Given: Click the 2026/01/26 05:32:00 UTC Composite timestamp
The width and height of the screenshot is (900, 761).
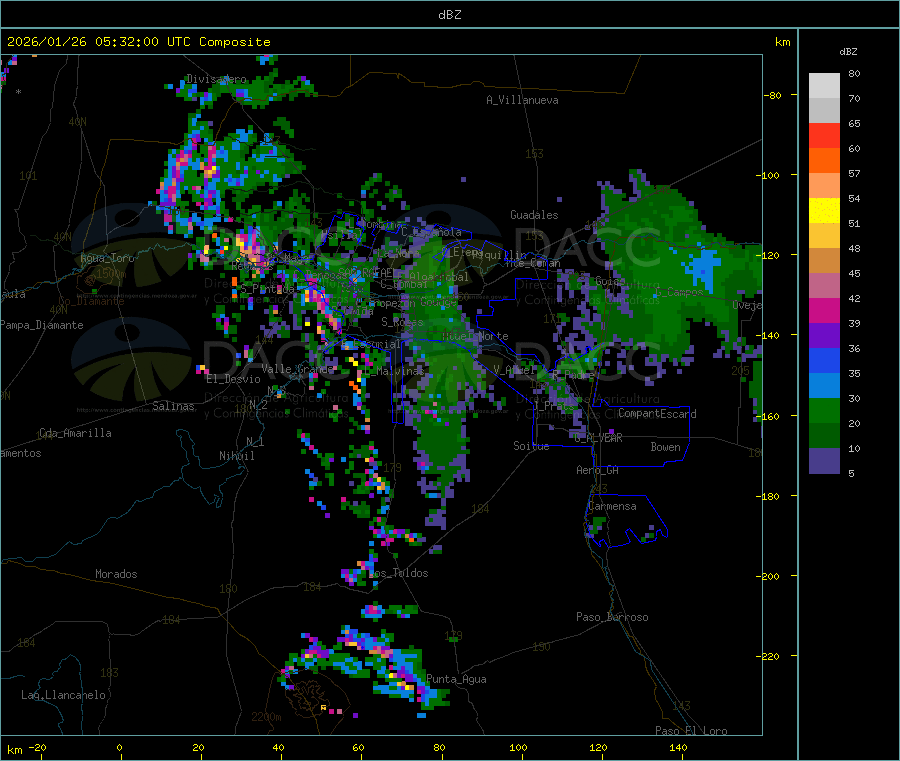Looking at the screenshot, I should coord(138,42).
